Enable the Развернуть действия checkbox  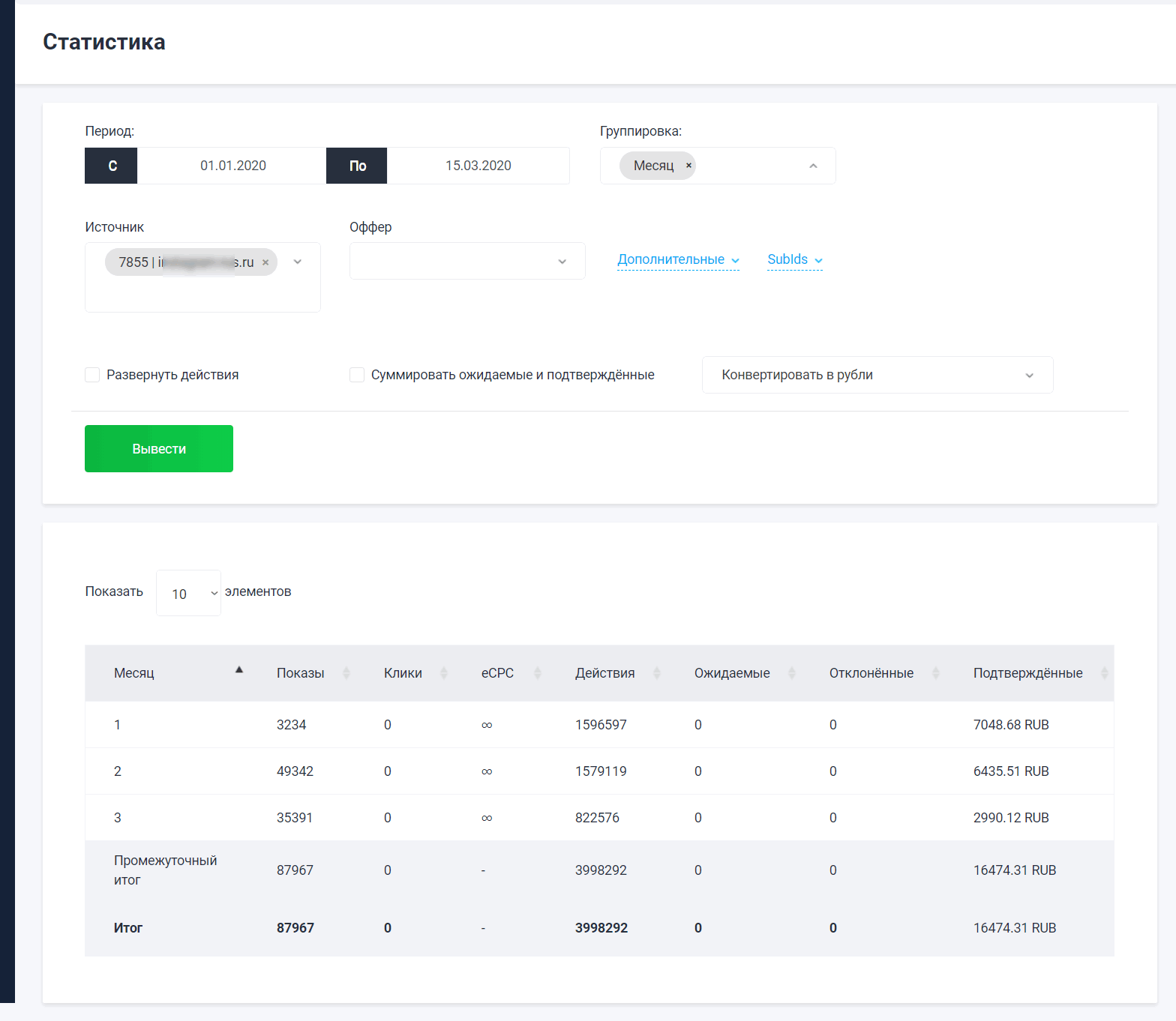click(x=93, y=375)
